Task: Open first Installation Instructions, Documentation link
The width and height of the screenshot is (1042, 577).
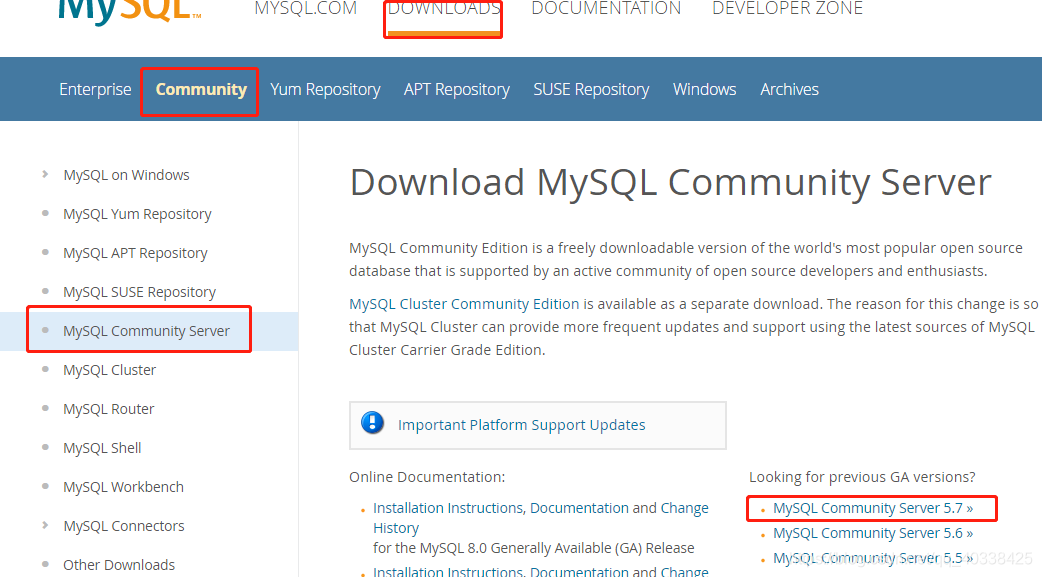Action: click(x=500, y=508)
